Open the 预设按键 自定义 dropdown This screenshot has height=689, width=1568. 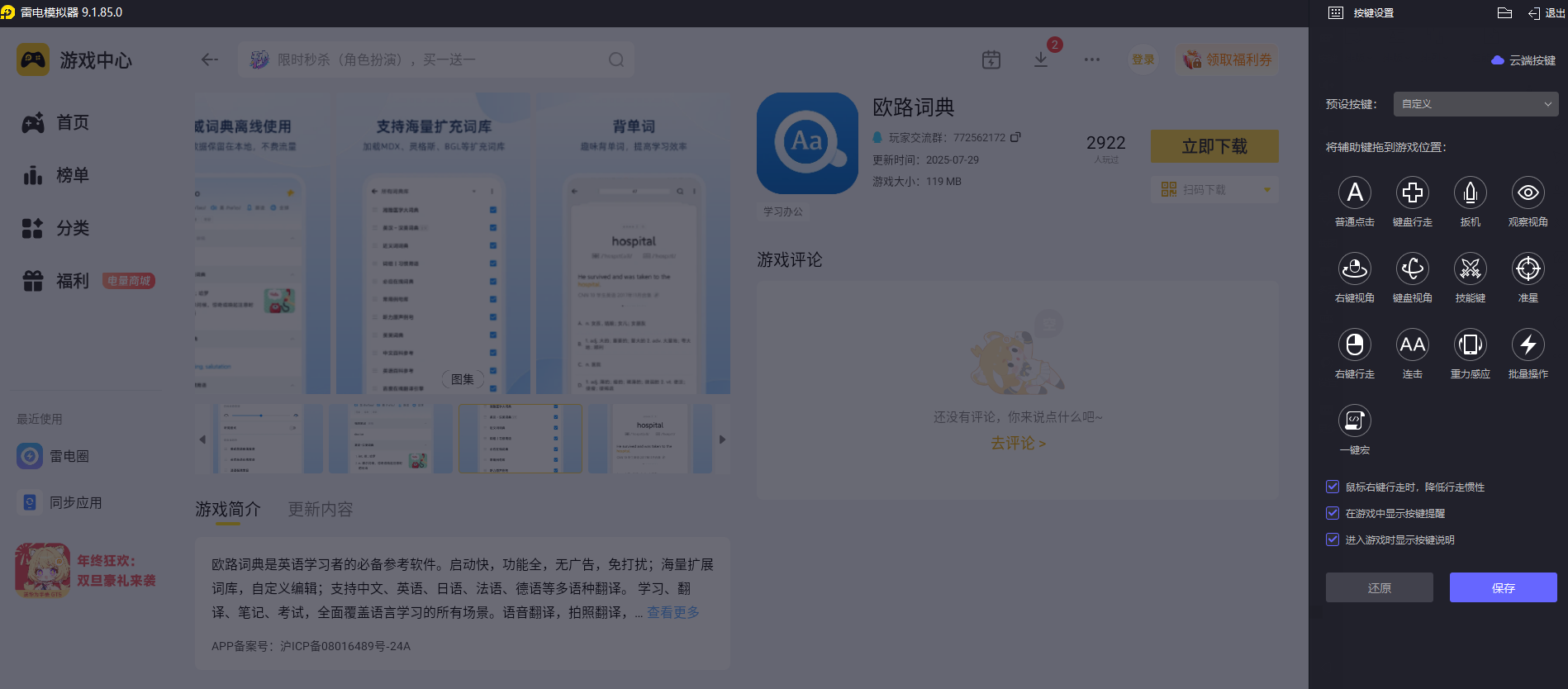[x=1475, y=104]
